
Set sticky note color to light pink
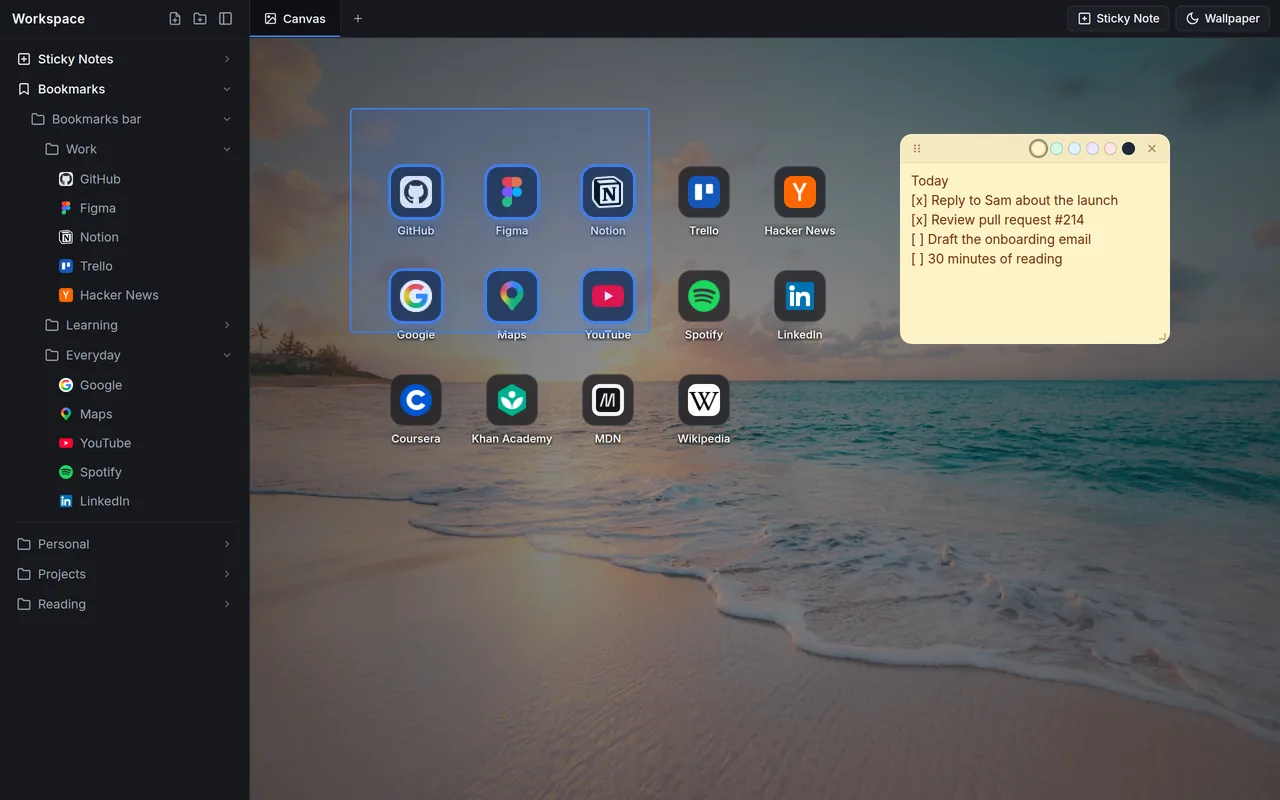[1110, 149]
